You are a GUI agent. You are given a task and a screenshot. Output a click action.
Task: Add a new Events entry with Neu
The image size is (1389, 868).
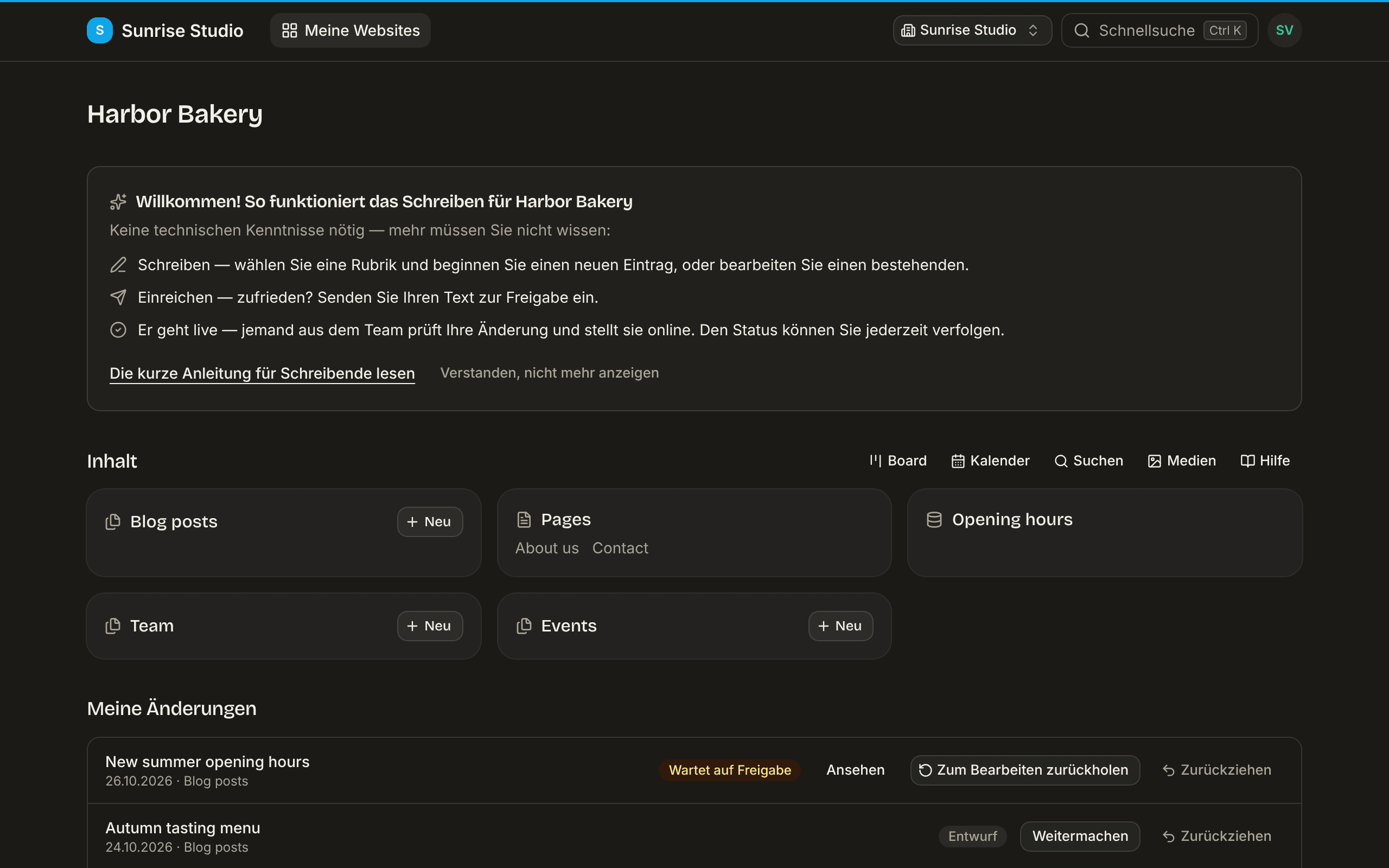tap(841, 626)
